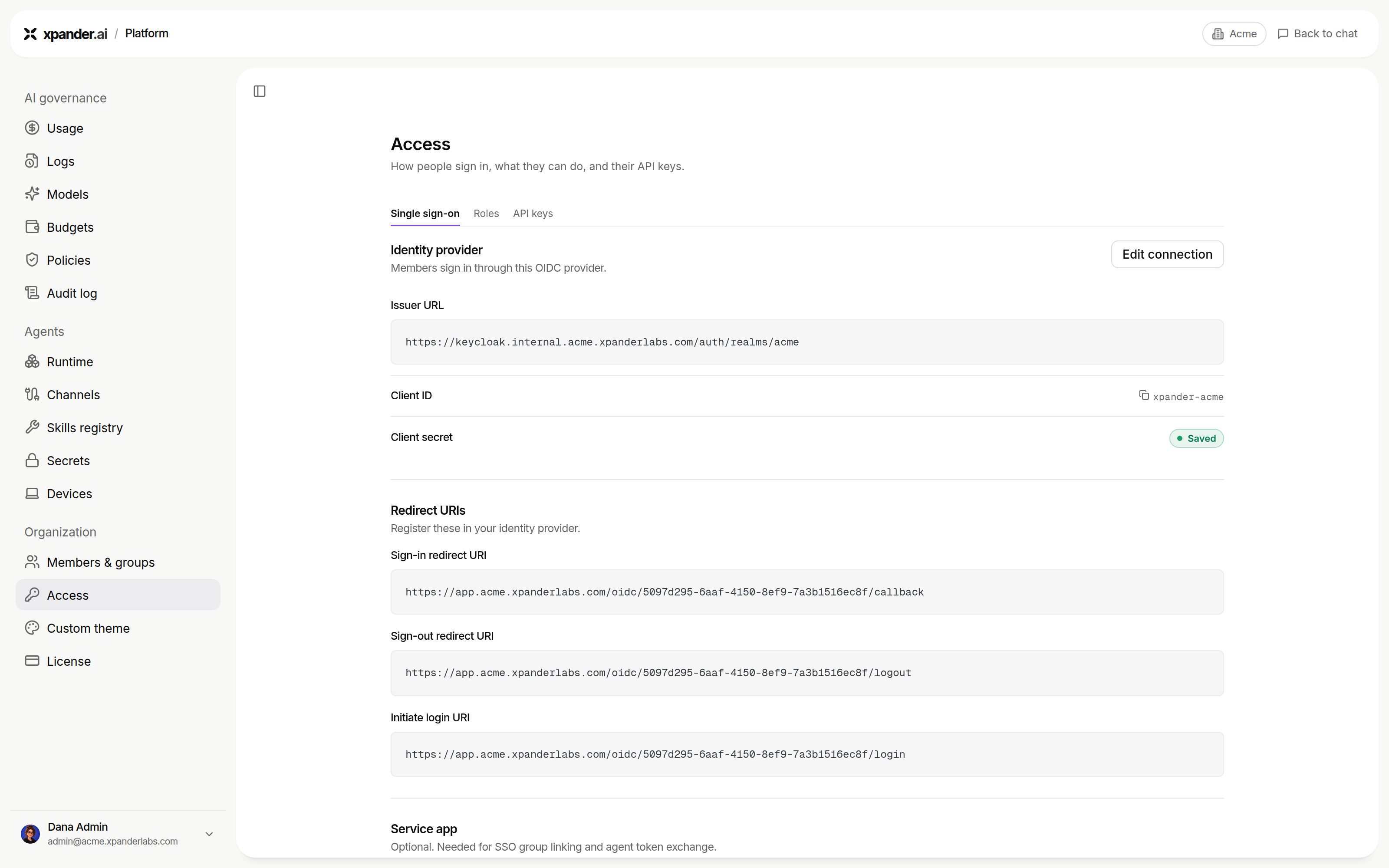Switch to the Roles tab

[x=486, y=214]
